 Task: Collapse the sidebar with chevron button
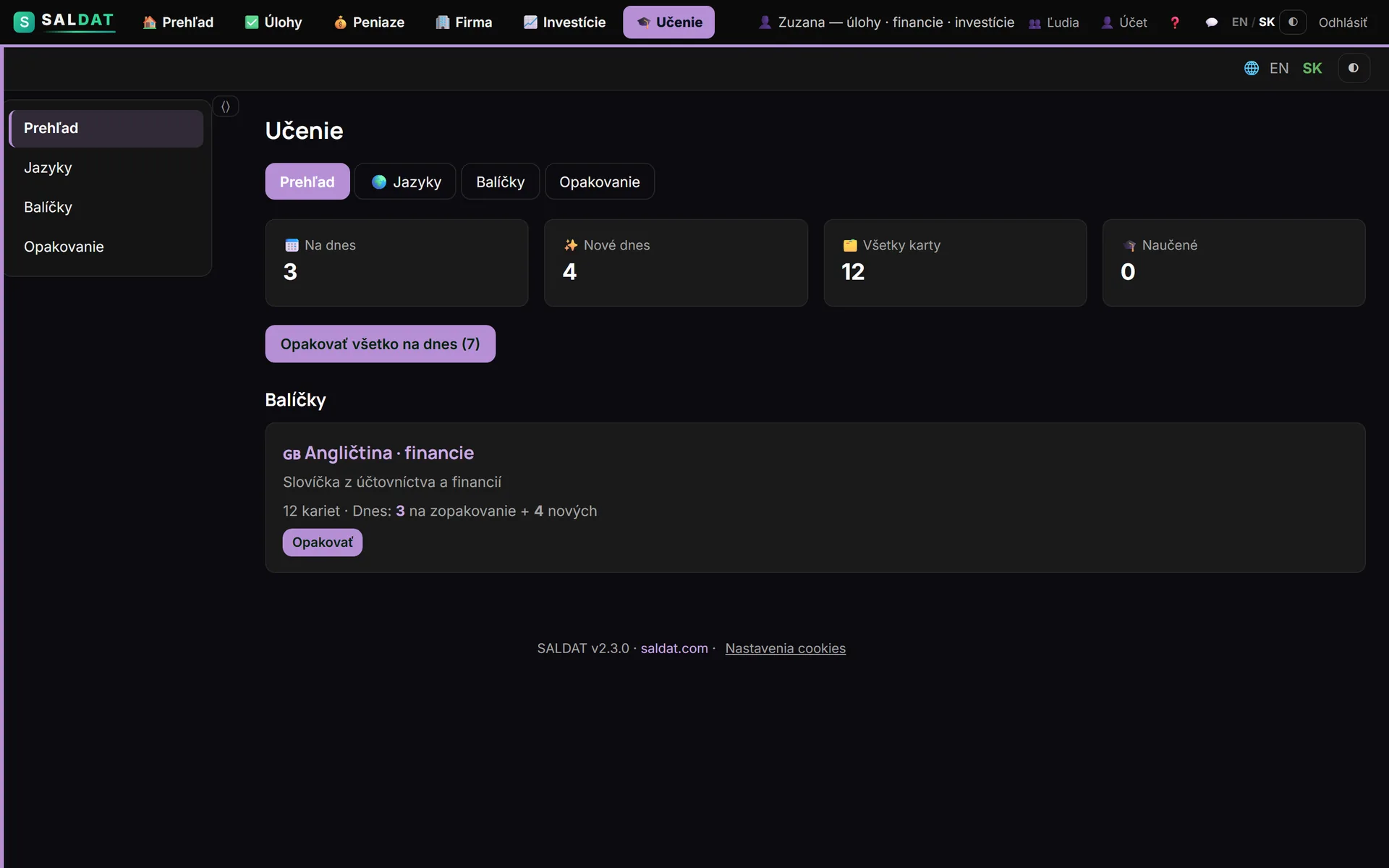[x=226, y=106]
